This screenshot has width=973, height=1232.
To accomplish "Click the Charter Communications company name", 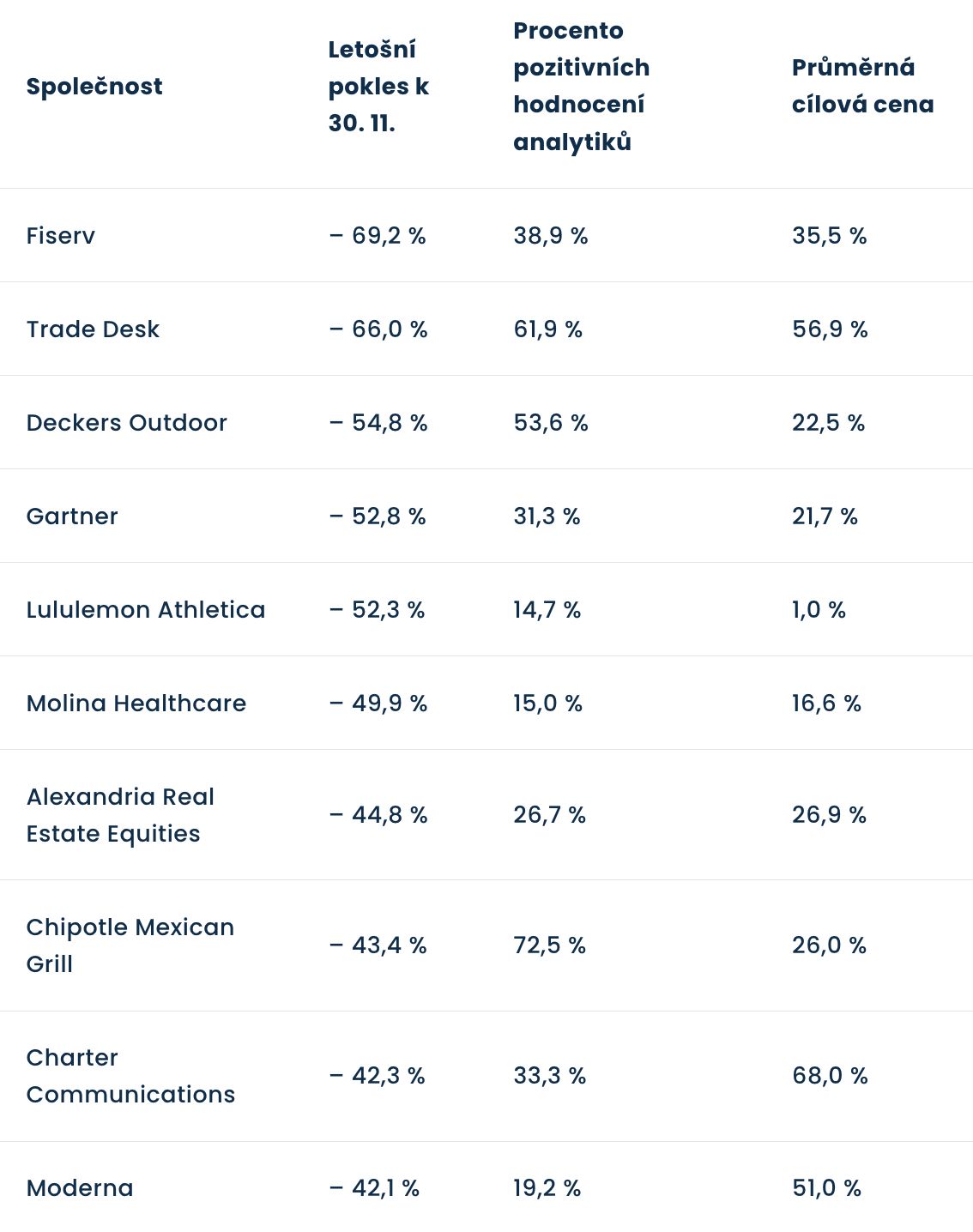I will pyautogui.click(x=130, y=1076).
